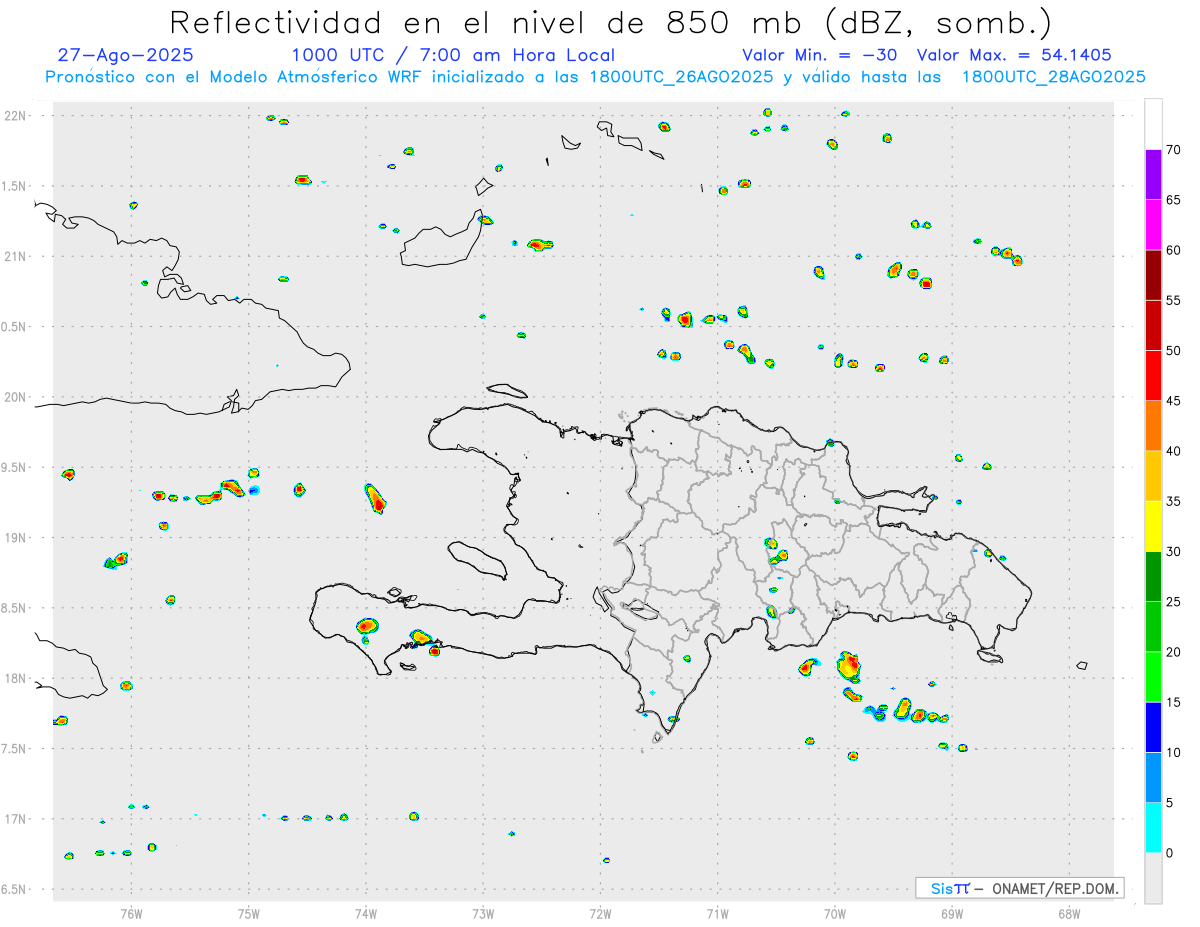Select the '45' value on the color scale
This screenshot has height=927, width=1200.
point(1173,401)
